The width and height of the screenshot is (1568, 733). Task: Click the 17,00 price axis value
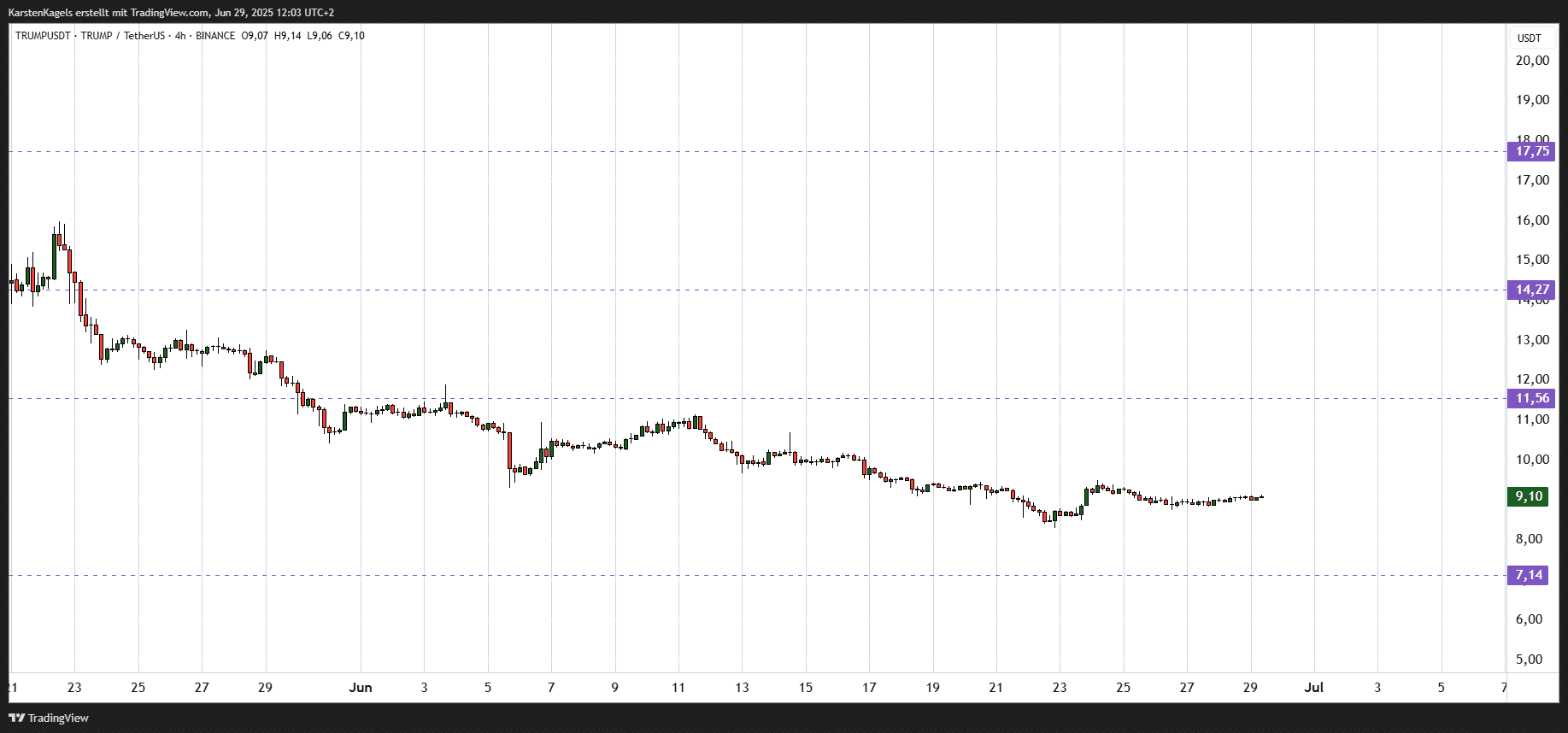click(x=1532, y=180)
